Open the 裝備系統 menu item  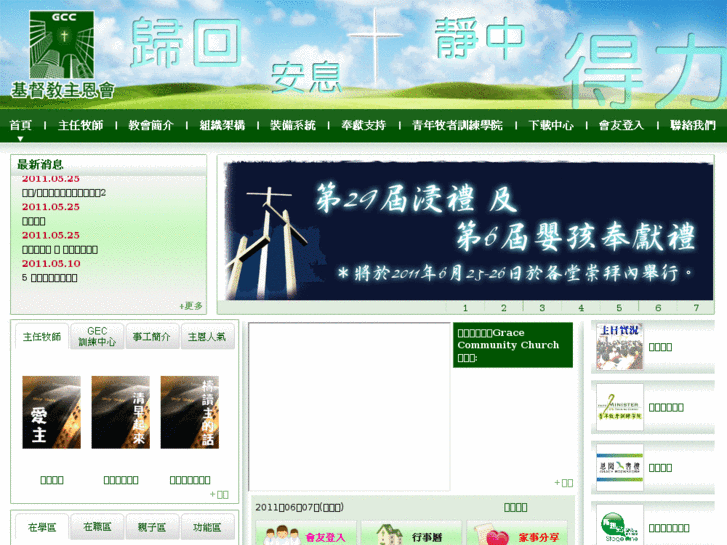293,125
